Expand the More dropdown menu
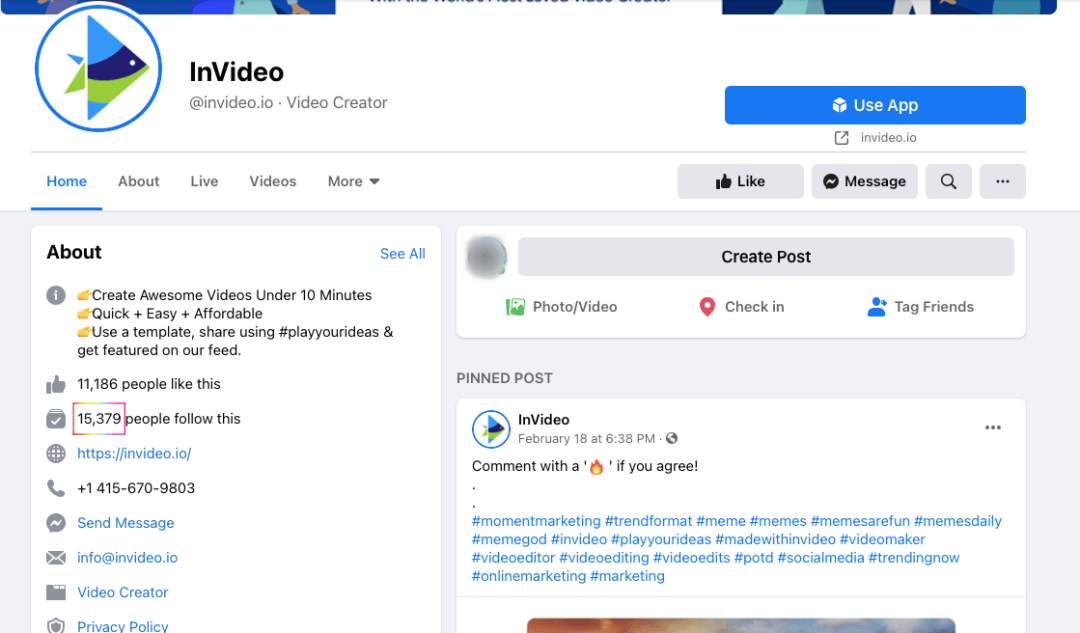The width and height of the screenshot is (1080, 633). [x=353, y=181]
